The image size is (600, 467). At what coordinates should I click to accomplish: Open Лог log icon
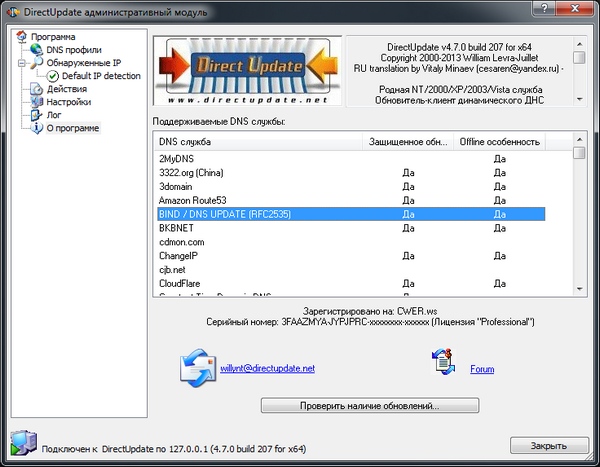point(36,115)
